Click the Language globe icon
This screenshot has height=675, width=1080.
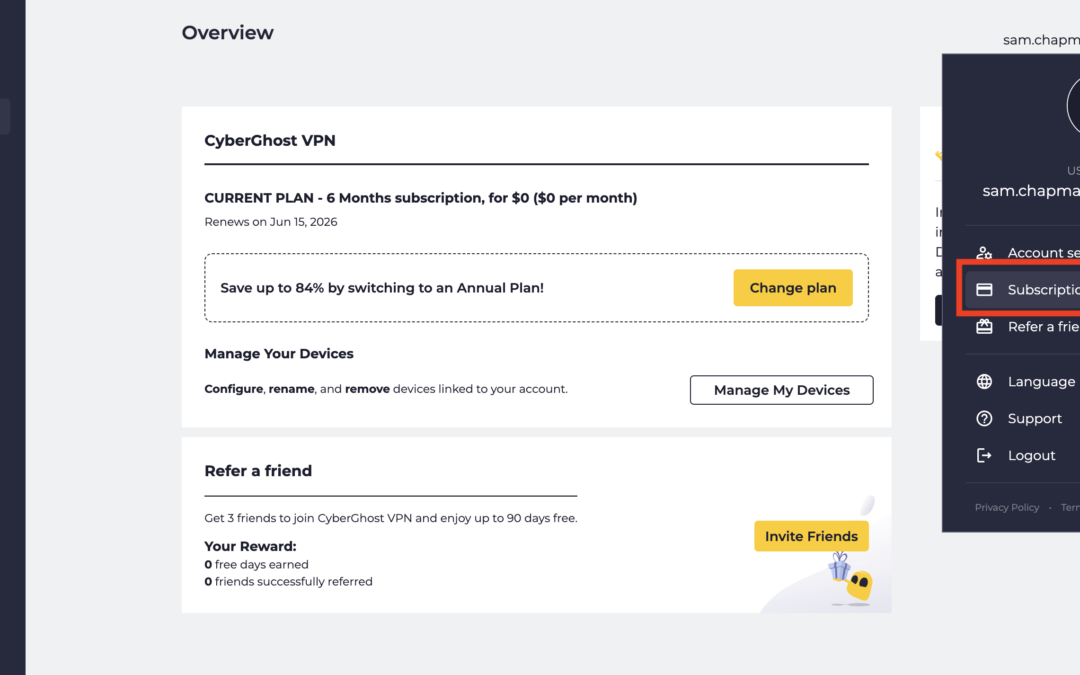click(x=984, y=382)
